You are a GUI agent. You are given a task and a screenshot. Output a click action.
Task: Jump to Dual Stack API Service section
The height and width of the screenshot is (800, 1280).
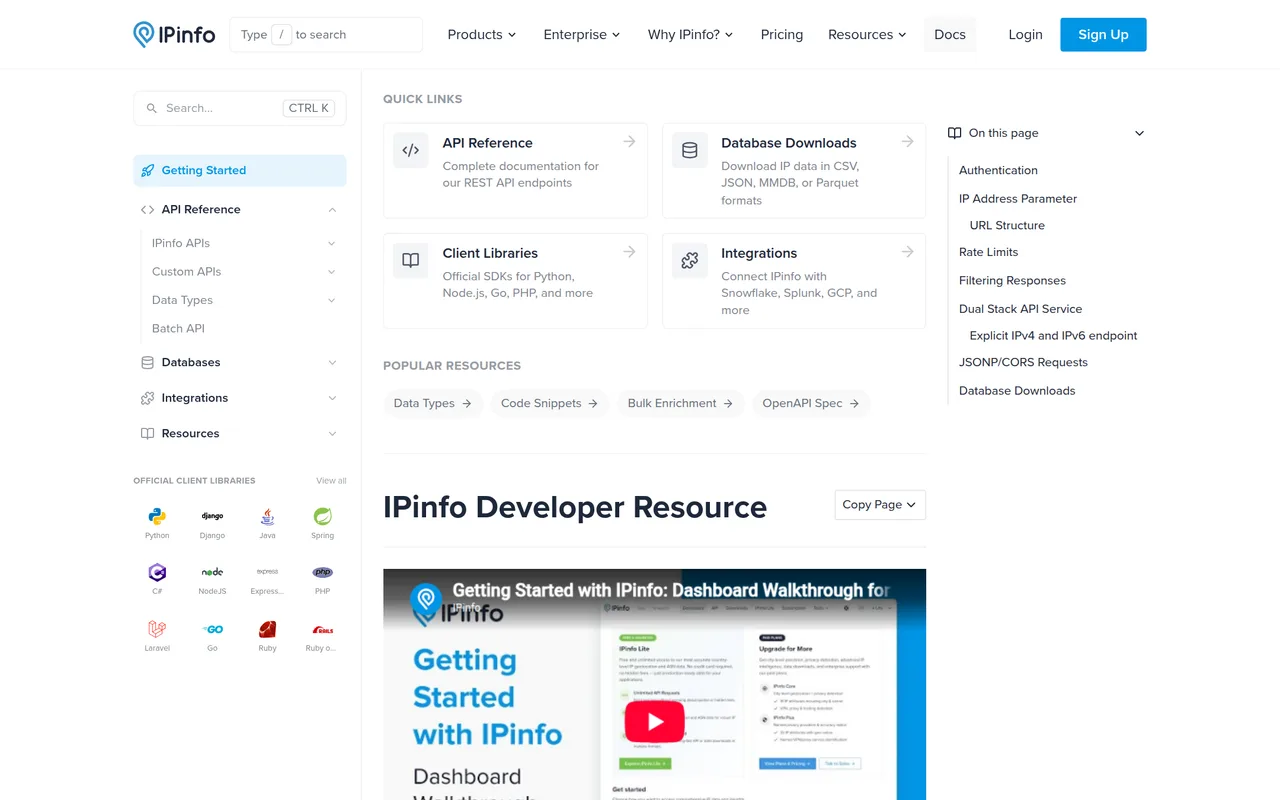(1020, 309)
